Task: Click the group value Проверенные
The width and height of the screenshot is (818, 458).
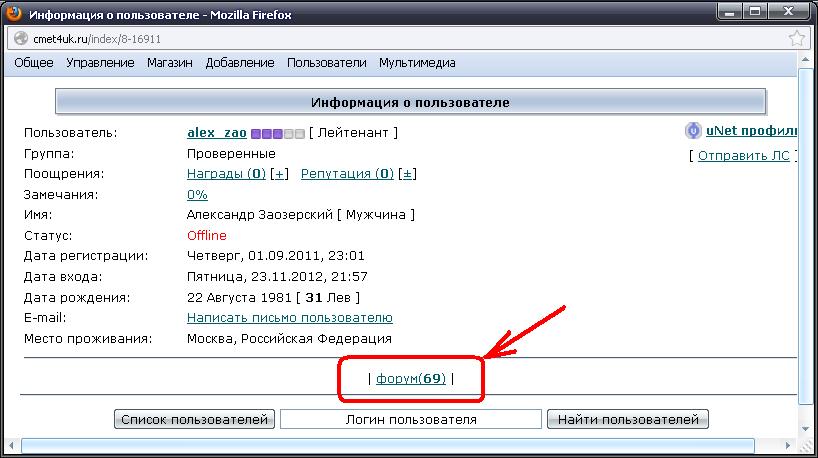Action: click(x=231, y=154)
